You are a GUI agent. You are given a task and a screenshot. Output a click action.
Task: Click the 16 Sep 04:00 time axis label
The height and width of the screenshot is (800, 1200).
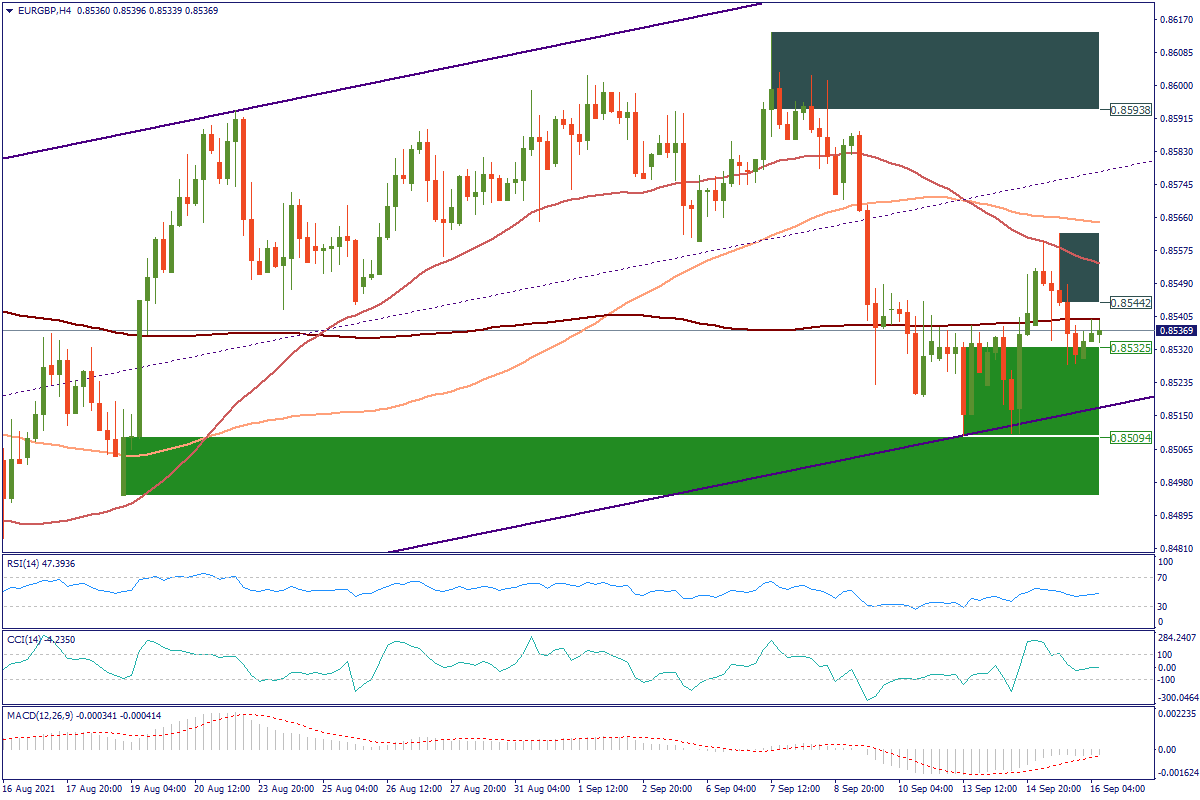coord(1120,789)
